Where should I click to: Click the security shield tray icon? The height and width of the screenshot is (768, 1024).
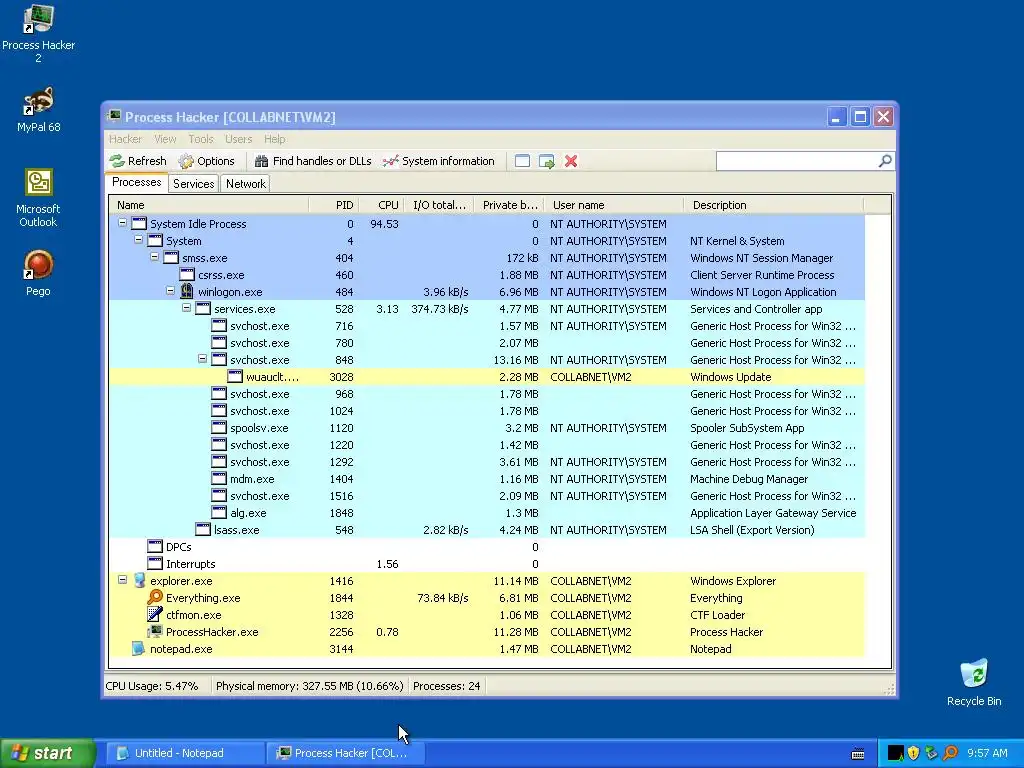(x=914, y=753)
